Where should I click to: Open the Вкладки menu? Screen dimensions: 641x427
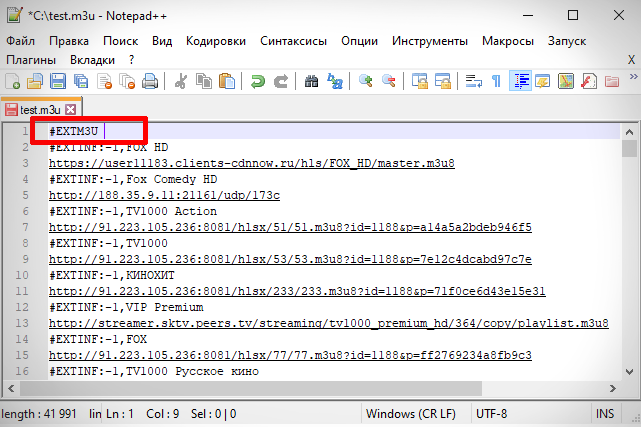pos(92,60)
